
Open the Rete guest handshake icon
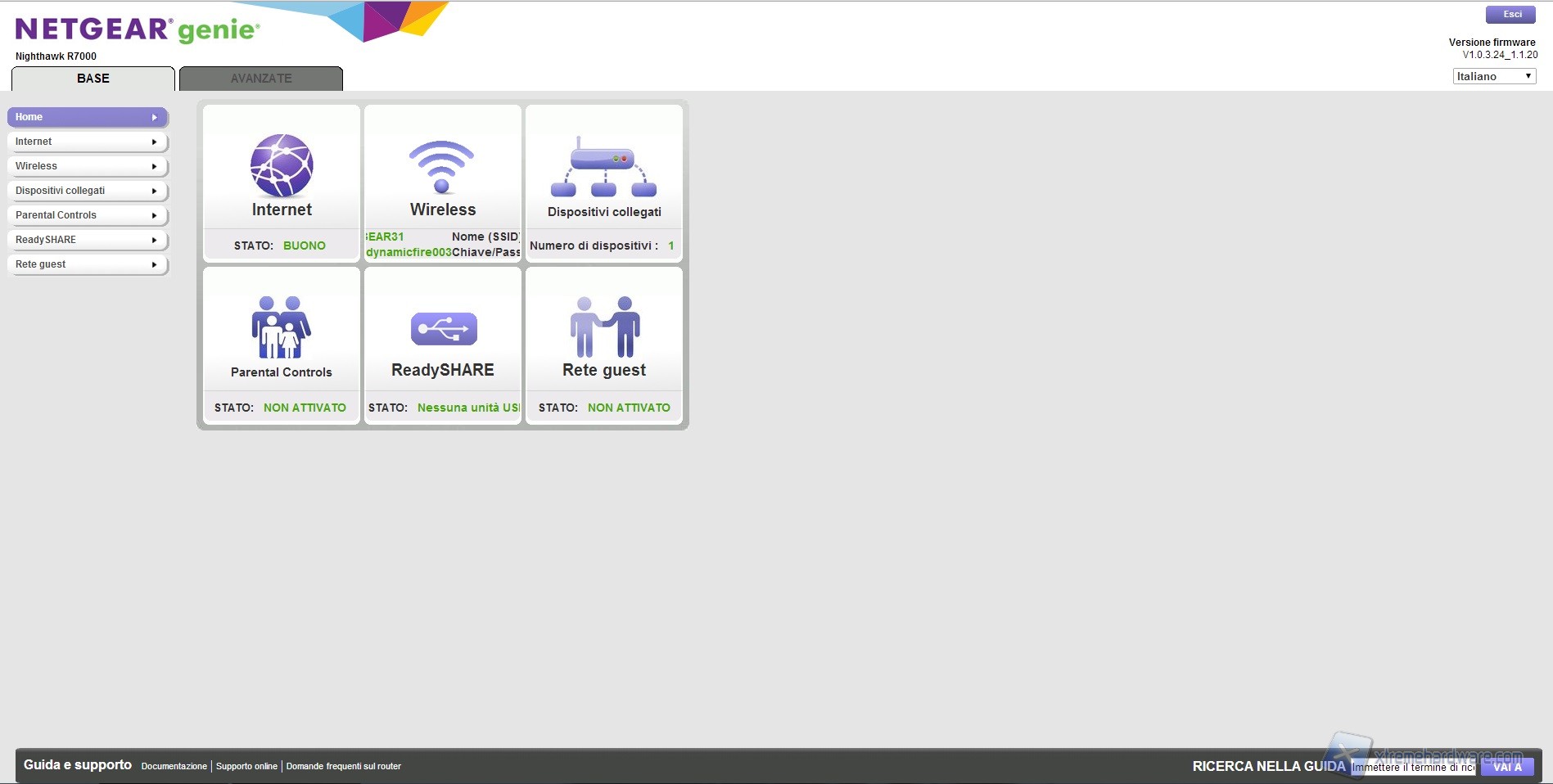tap(604, 327)
